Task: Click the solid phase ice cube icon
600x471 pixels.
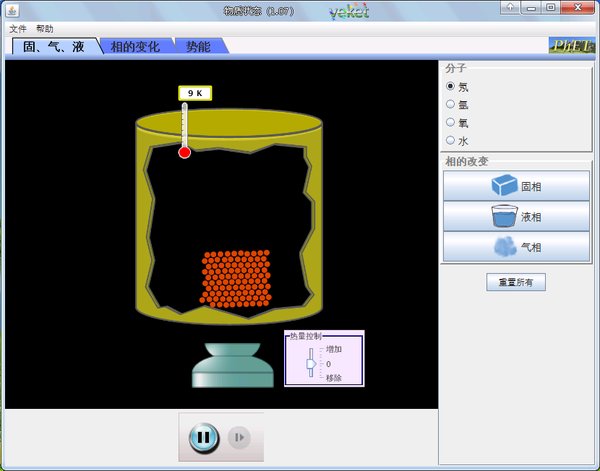Action: point(504,185)
